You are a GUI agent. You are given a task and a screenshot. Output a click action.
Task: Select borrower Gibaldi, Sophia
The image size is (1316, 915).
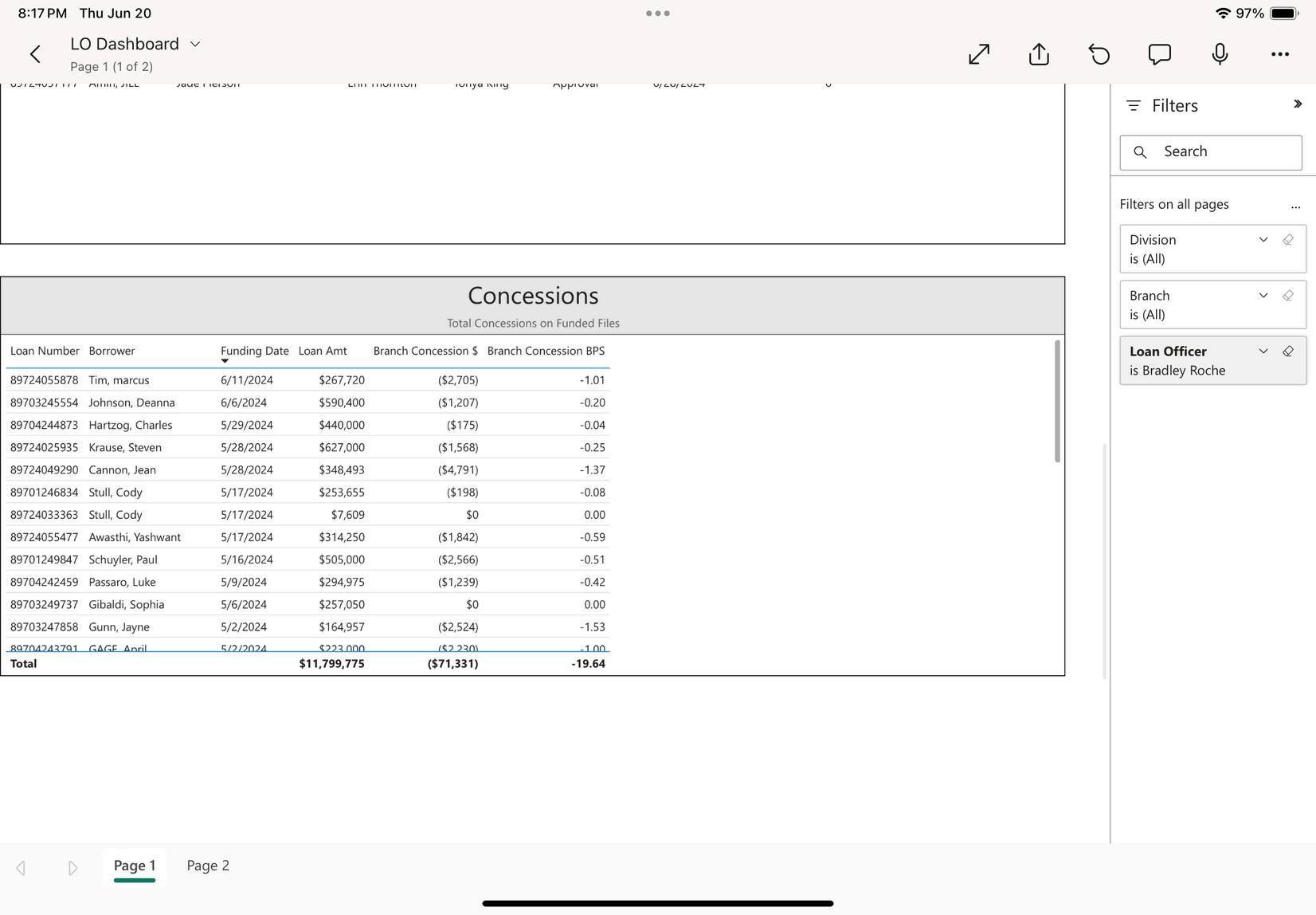(127, 604)
